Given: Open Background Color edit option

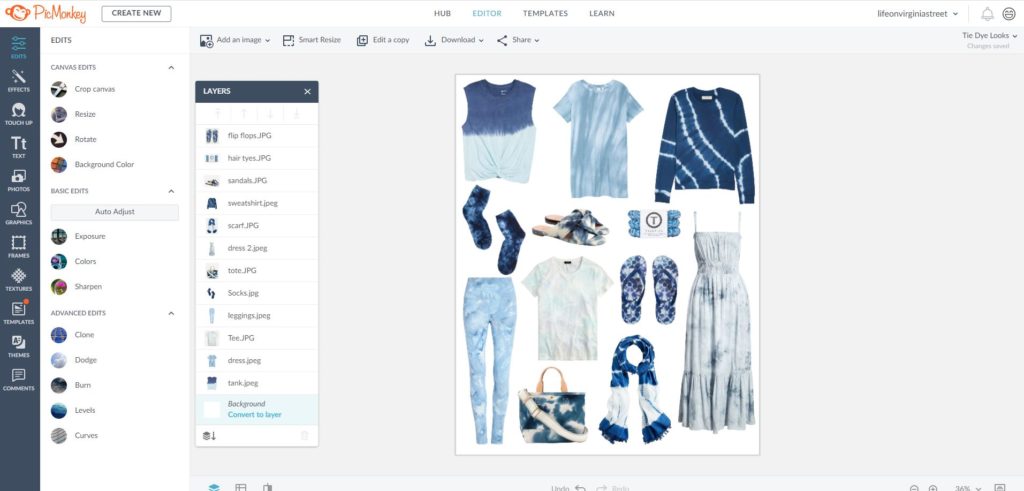Looking at the screenshot, I should pos(104,164).
